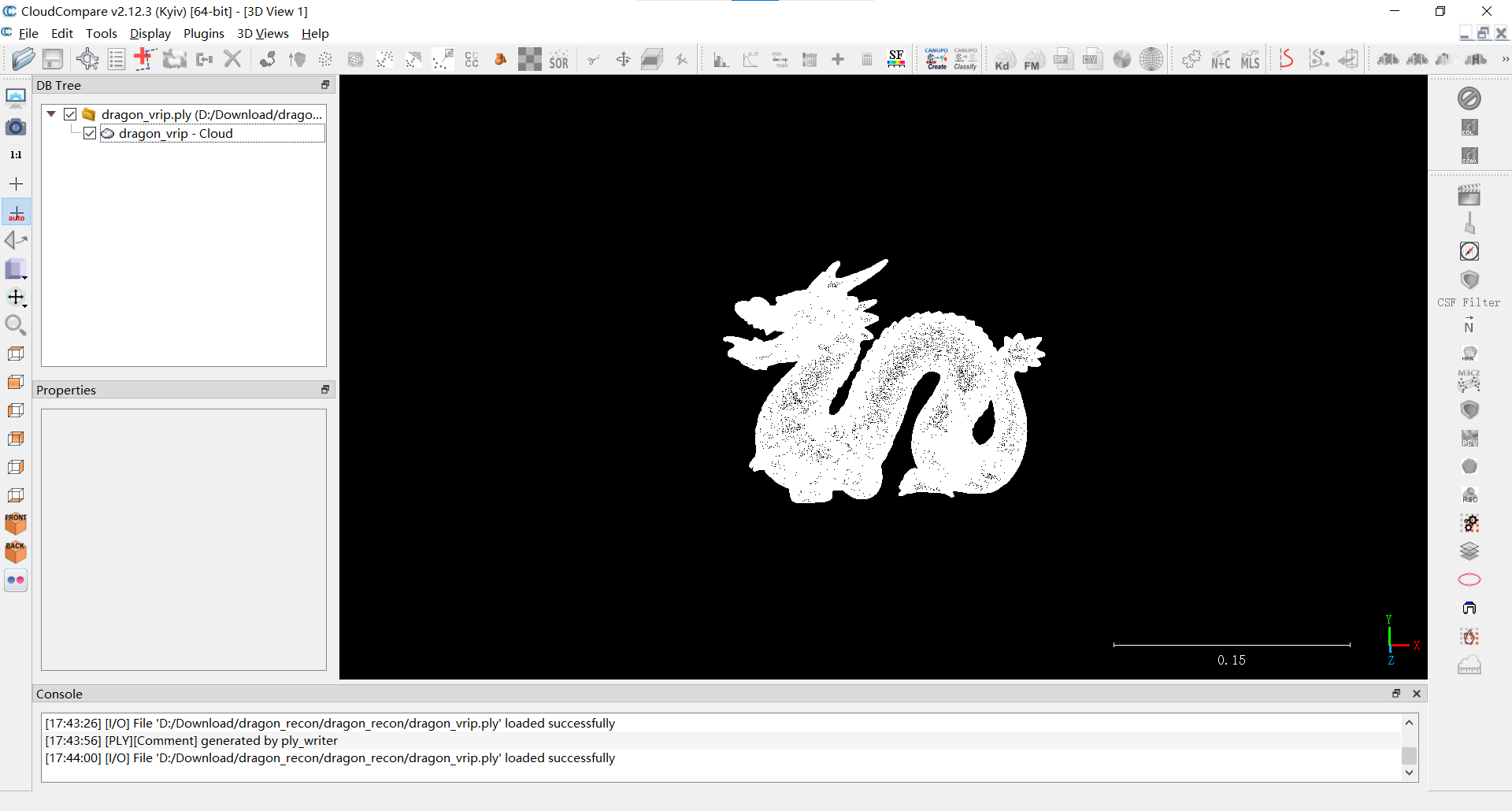Toggle the auto pivot 'auto' button
This screenshot has width=1512, height=811.
16,213
